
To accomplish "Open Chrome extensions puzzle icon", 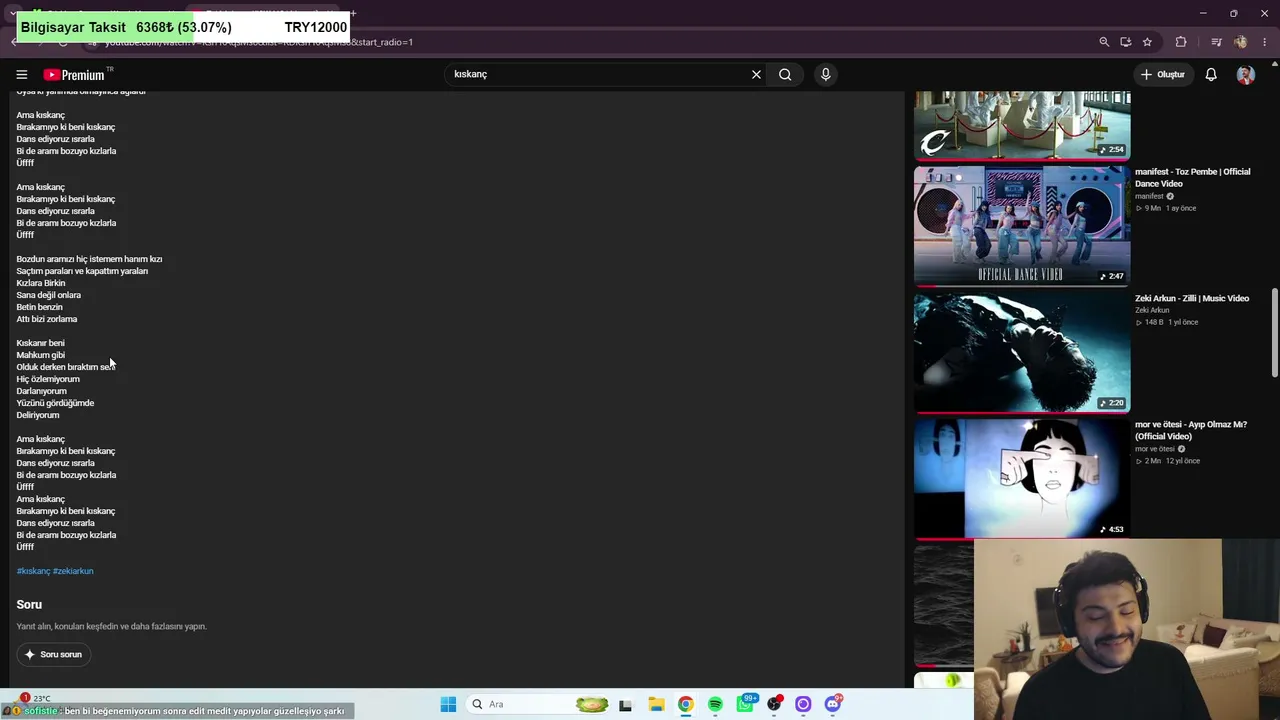I will (x=1181, y=42).
